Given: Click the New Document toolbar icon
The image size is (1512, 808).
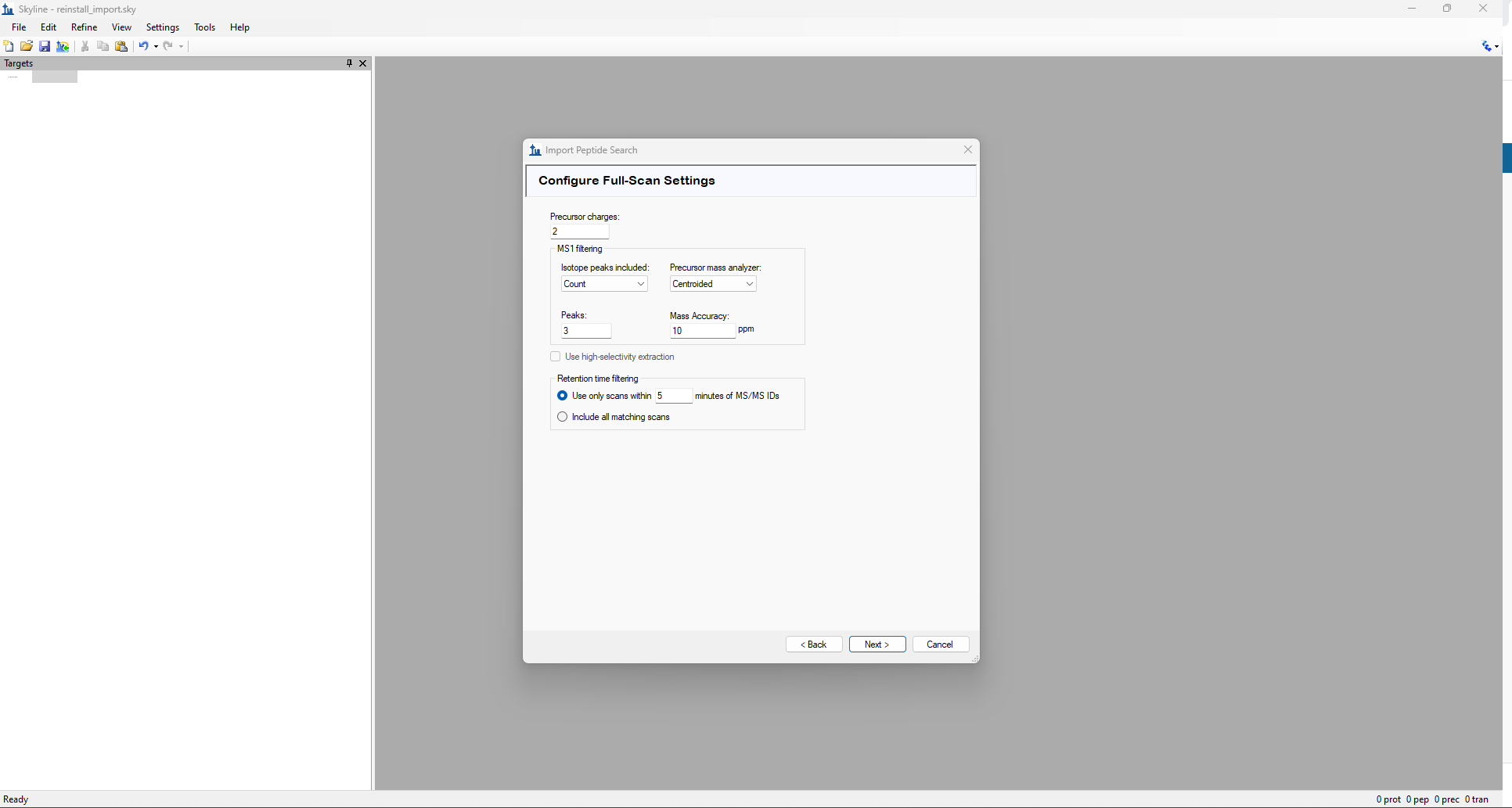Looking at the screenshot, I should point(9,46).
